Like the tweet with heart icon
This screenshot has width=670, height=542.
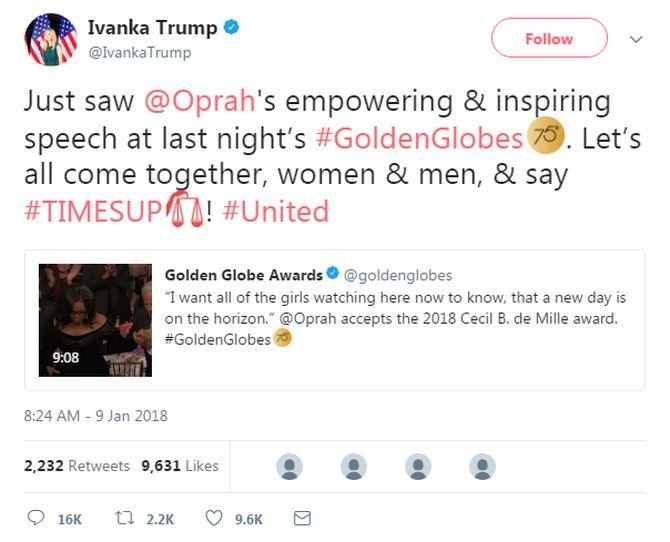click(x=214, y=518)
